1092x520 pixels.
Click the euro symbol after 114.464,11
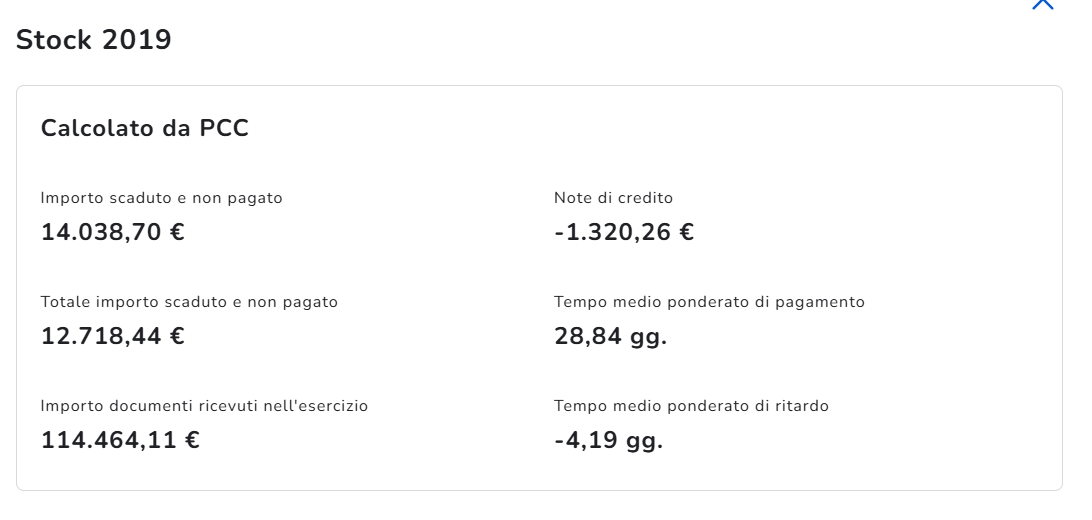pos(191,440)
